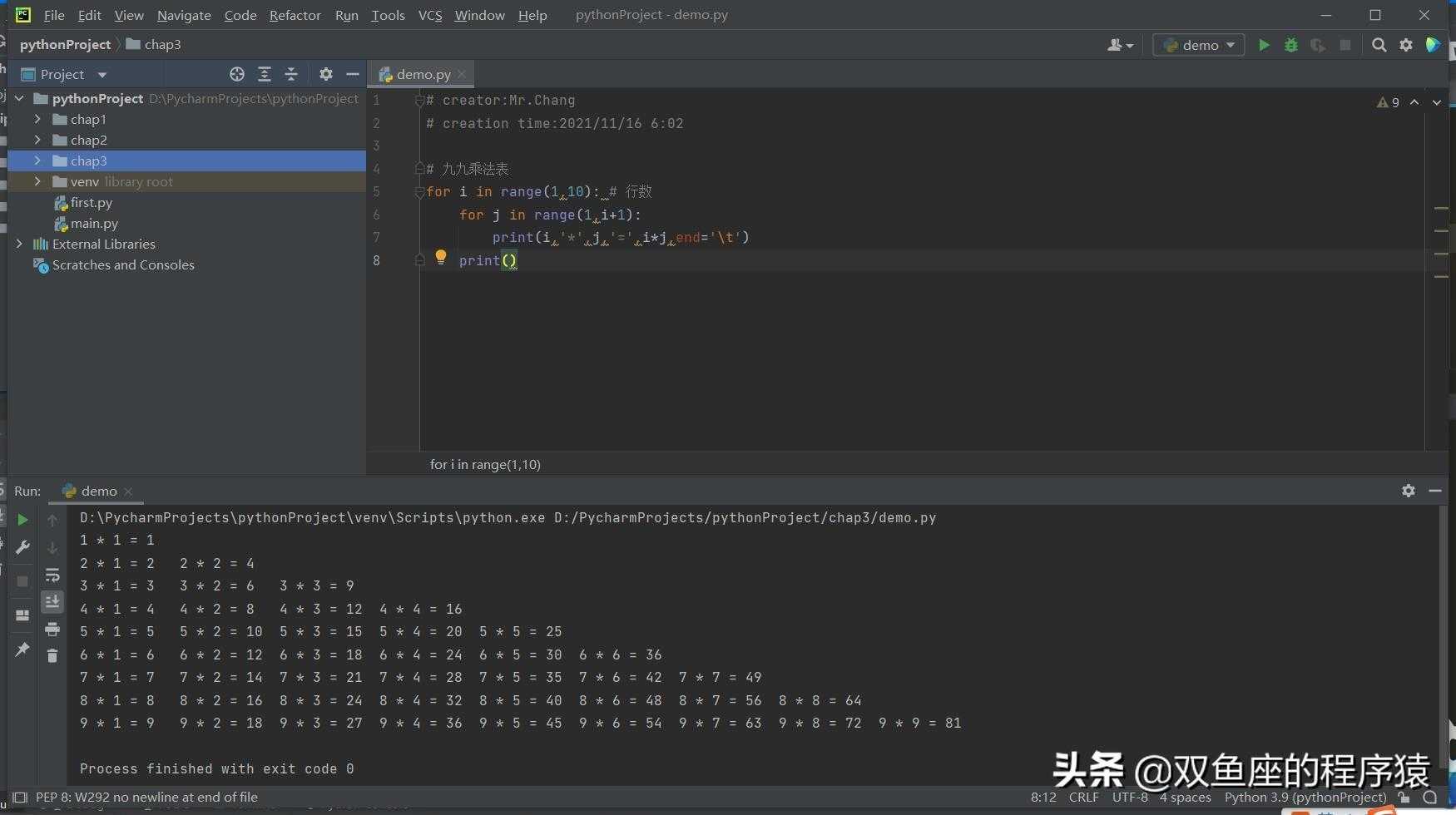Image resolution: width=1456 pixels, height=815 pixels.
Task: Toggle soft-wrap in Run console
Action: [52, 575]
